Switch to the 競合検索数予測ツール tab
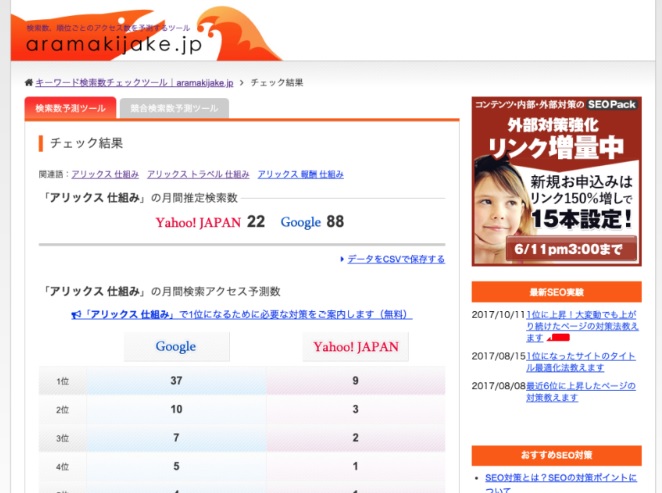Screen dimensions: 662x493 [x=174, y=108]
